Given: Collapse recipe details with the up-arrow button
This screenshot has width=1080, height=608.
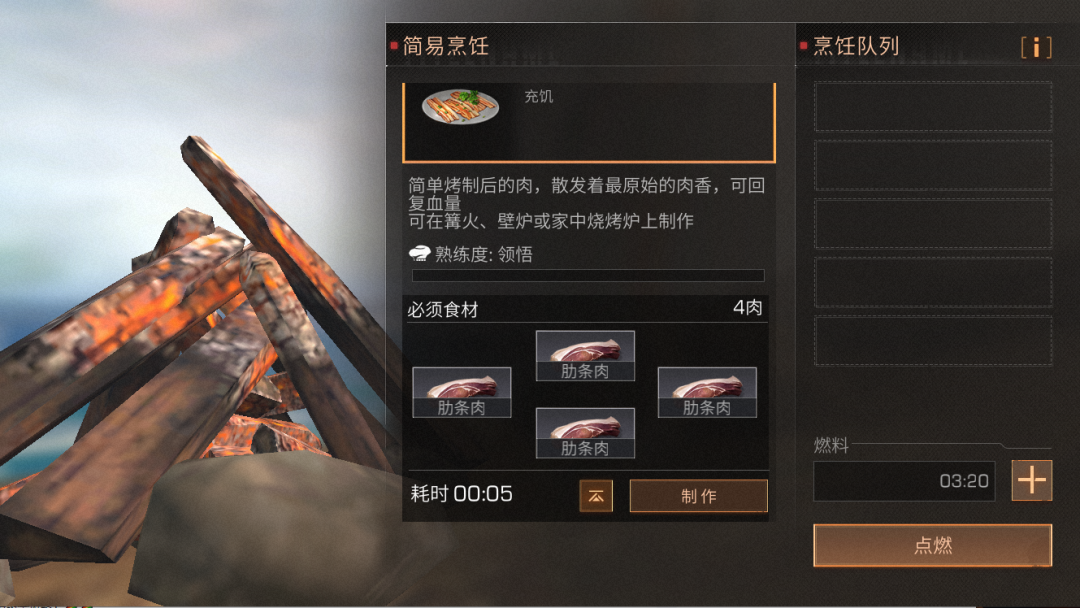Looking at the screenshot, I should [x=596, y=496].
